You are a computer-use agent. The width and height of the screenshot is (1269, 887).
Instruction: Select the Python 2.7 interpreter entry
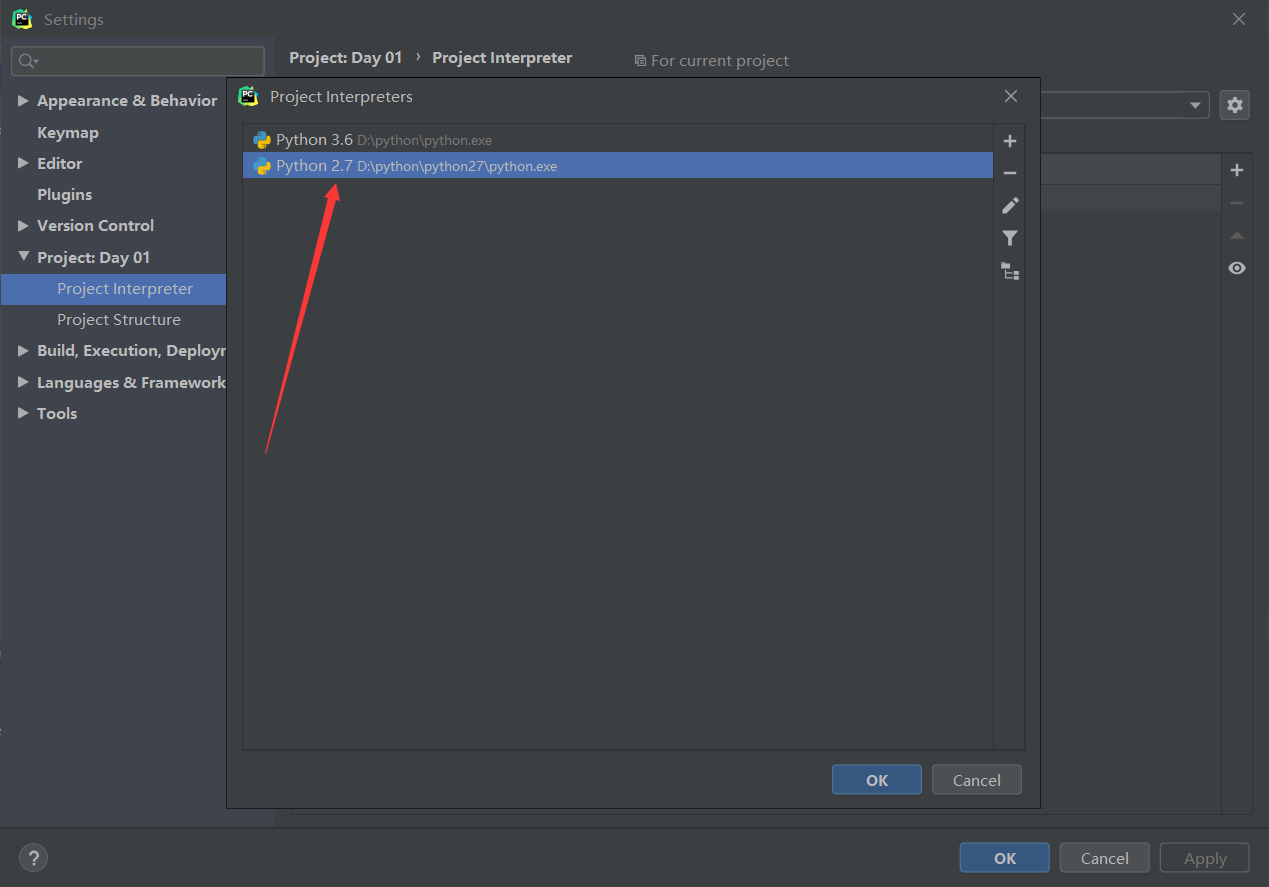point(618,166)
